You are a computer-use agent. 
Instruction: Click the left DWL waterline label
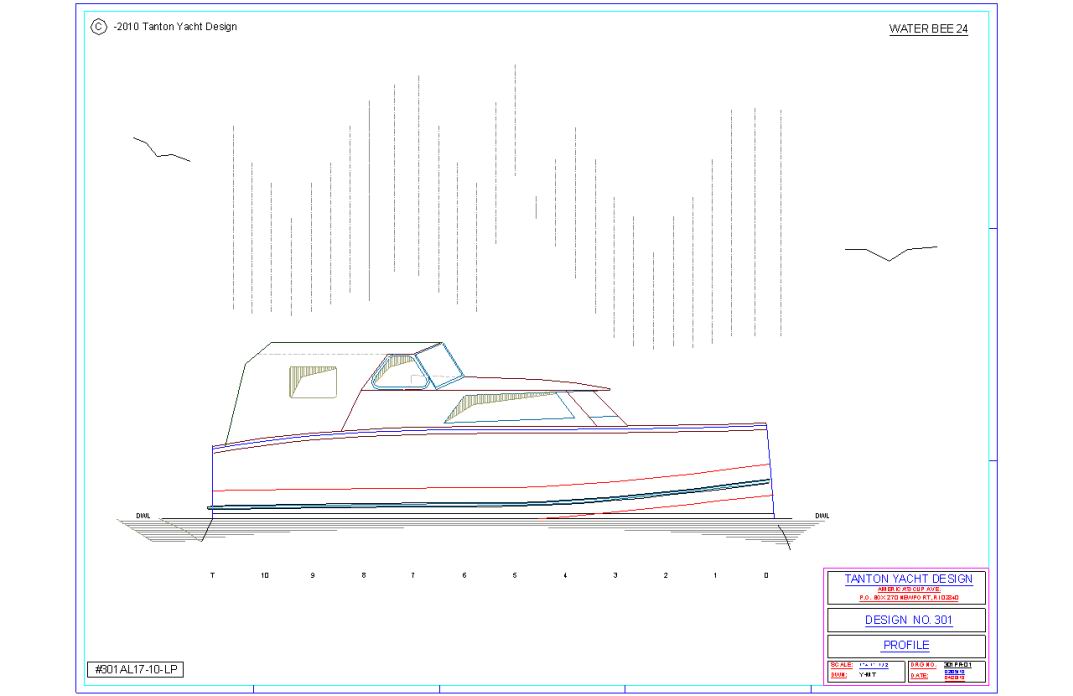coord(143,516)
